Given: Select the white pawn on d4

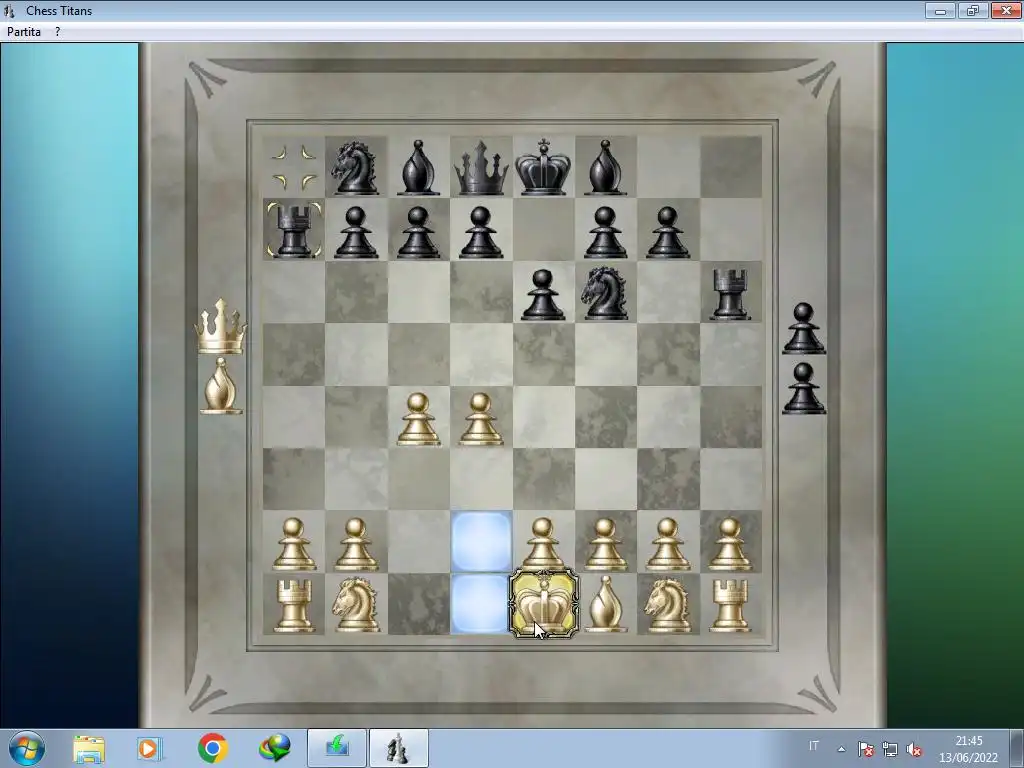Looking at the screenshot, I should click(481, 419).
